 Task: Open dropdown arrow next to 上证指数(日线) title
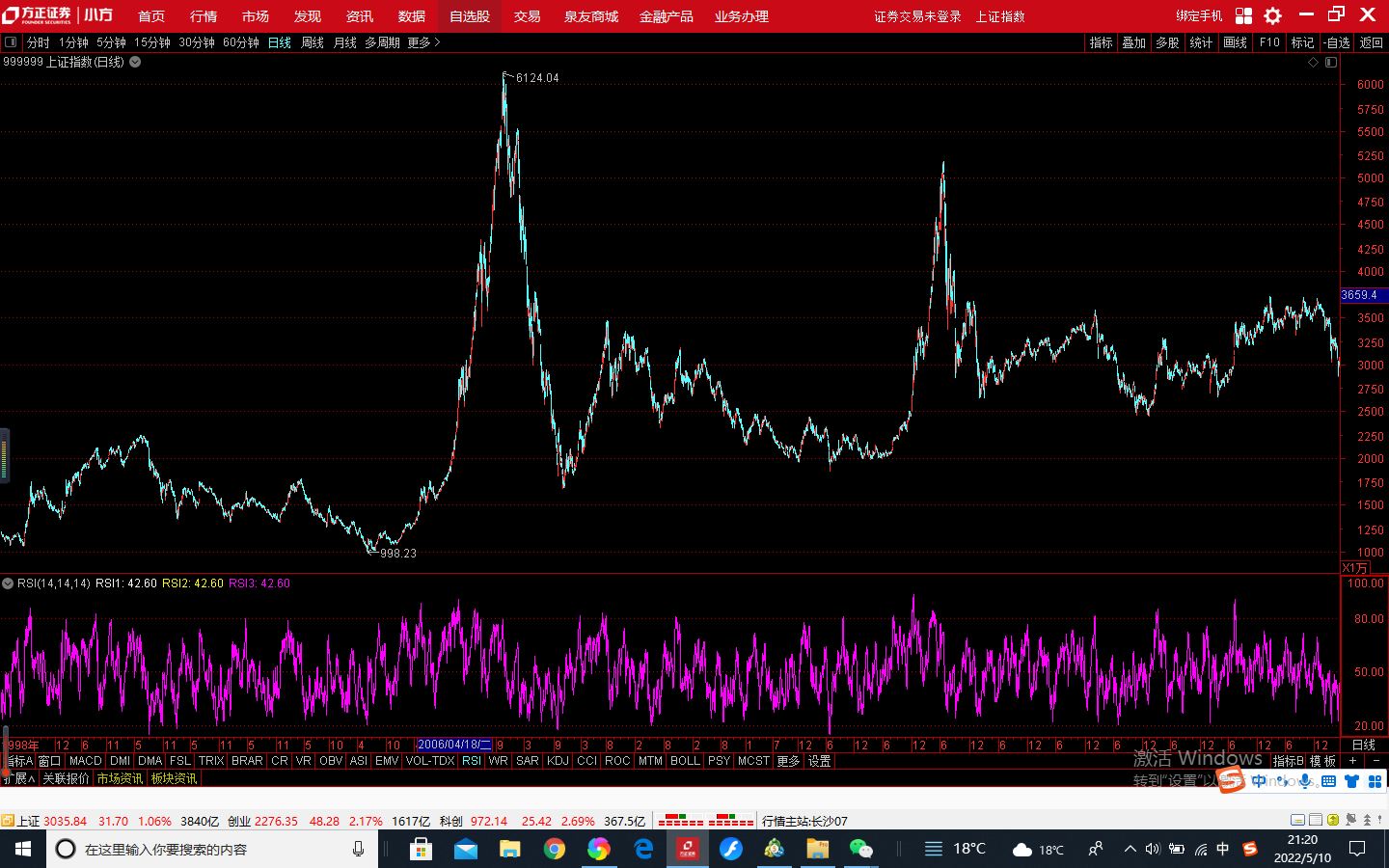coord(135,62)
